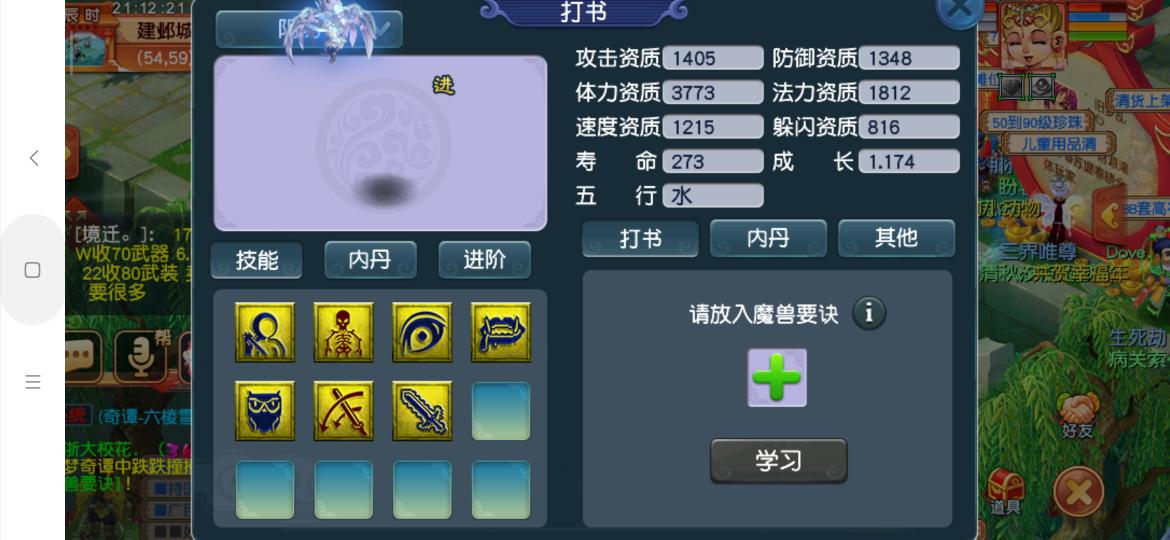Open the 其他 tab
Viewport: 1170px width, 540px height.
click(x=896, y=238)
